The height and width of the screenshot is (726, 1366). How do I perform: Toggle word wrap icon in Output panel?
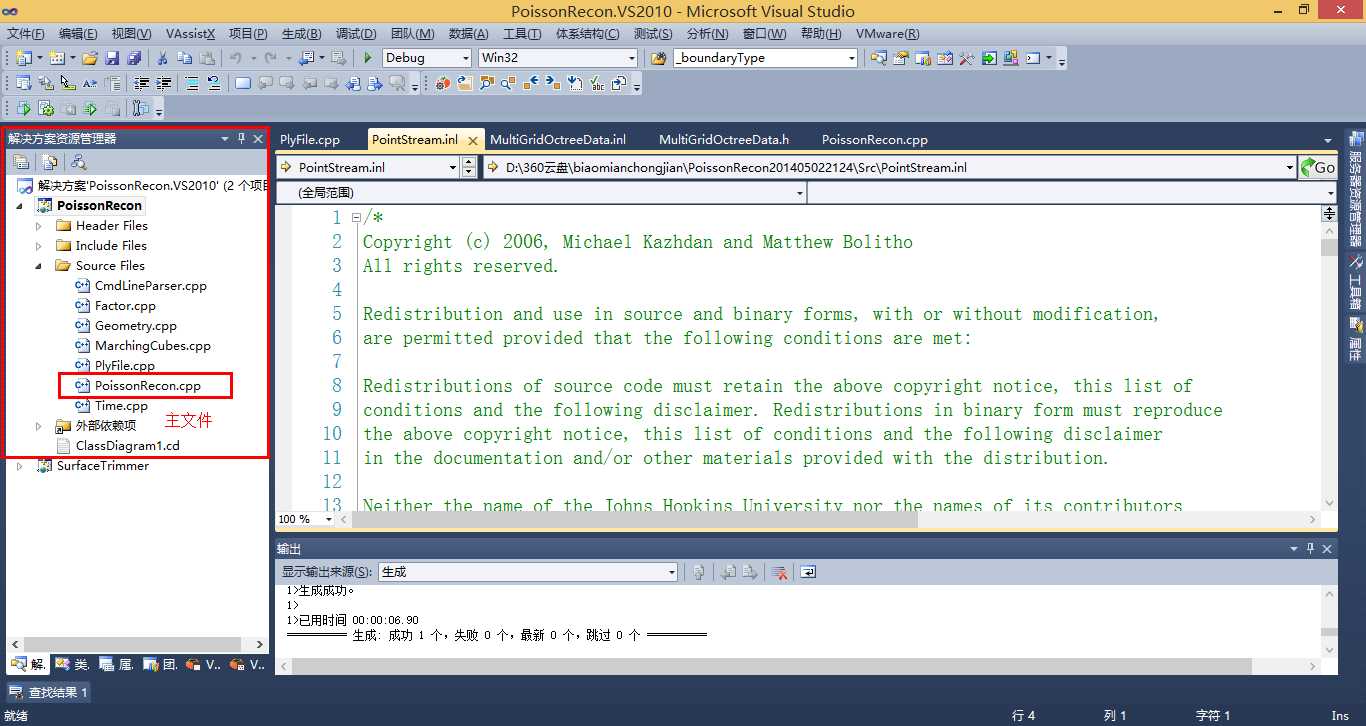(808, 572)
